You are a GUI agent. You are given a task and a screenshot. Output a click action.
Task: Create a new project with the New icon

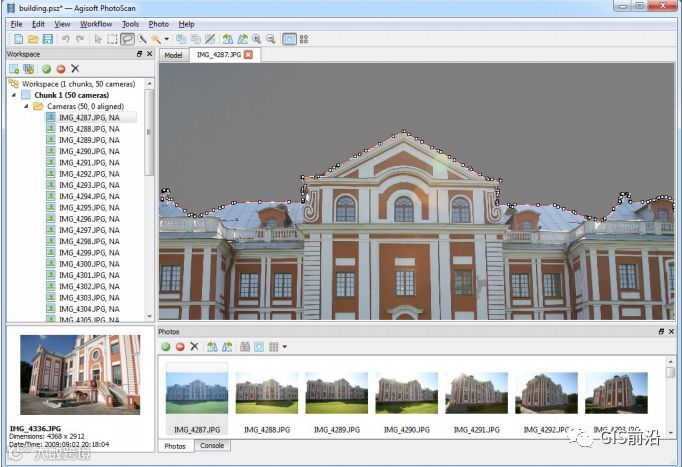click(x=18, y=39)
